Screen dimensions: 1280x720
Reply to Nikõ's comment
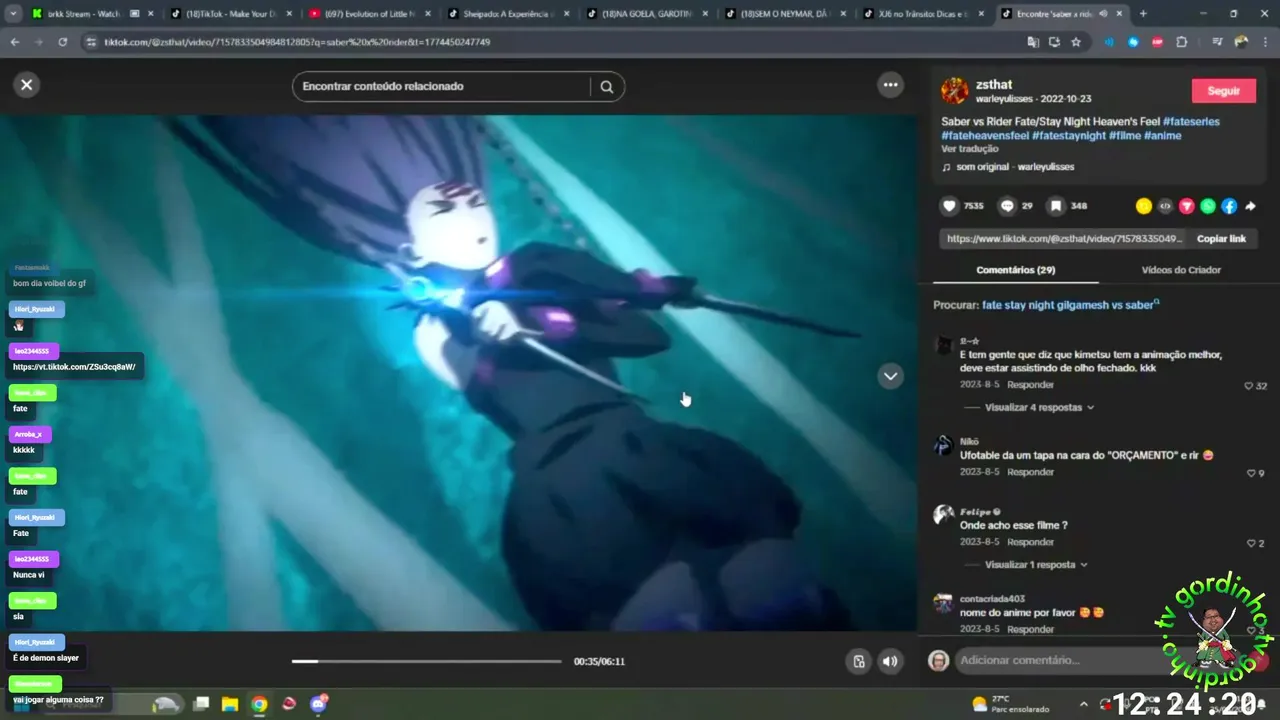[1030, 472]
